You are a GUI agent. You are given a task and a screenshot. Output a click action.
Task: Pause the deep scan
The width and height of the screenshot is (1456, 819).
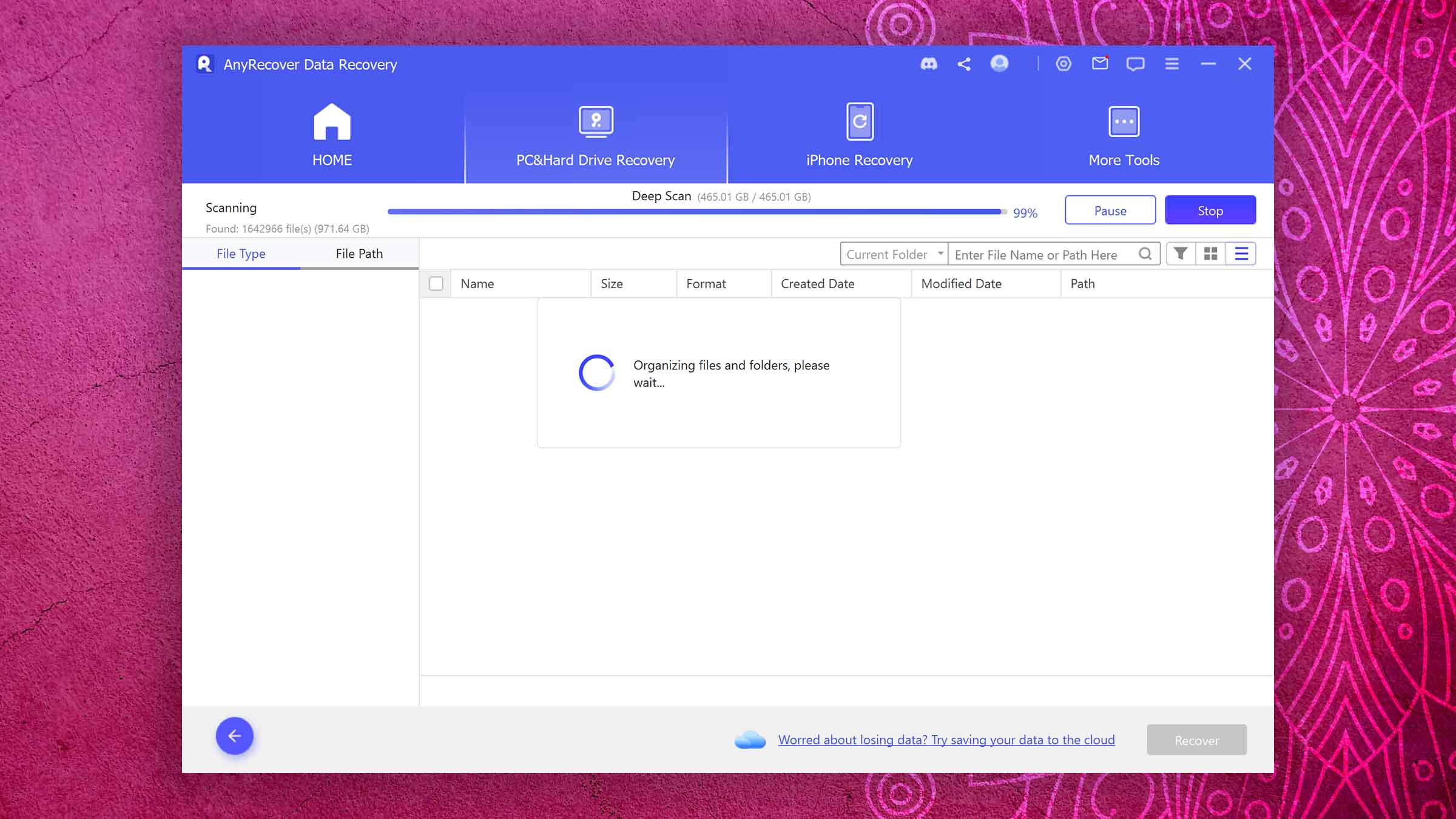pos(1110,210)
